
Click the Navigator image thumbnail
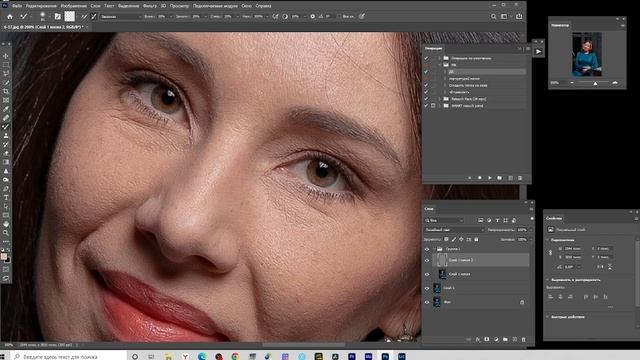coord(587,54)
